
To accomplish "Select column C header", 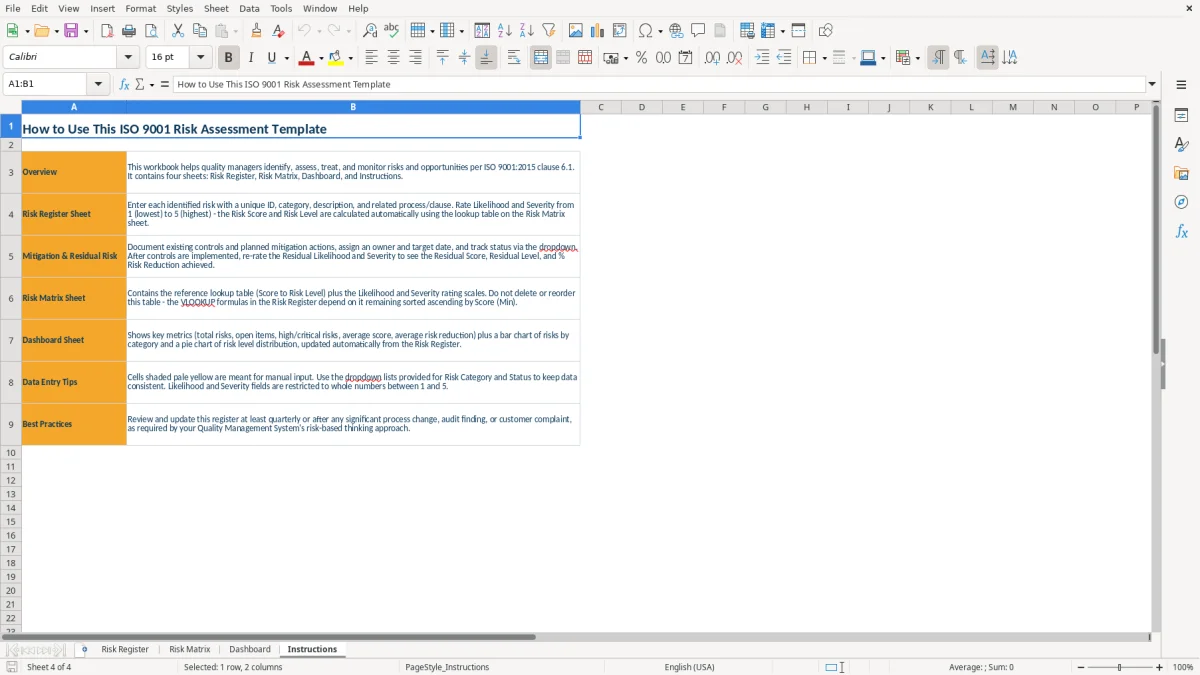I will (x=600, y=107).
